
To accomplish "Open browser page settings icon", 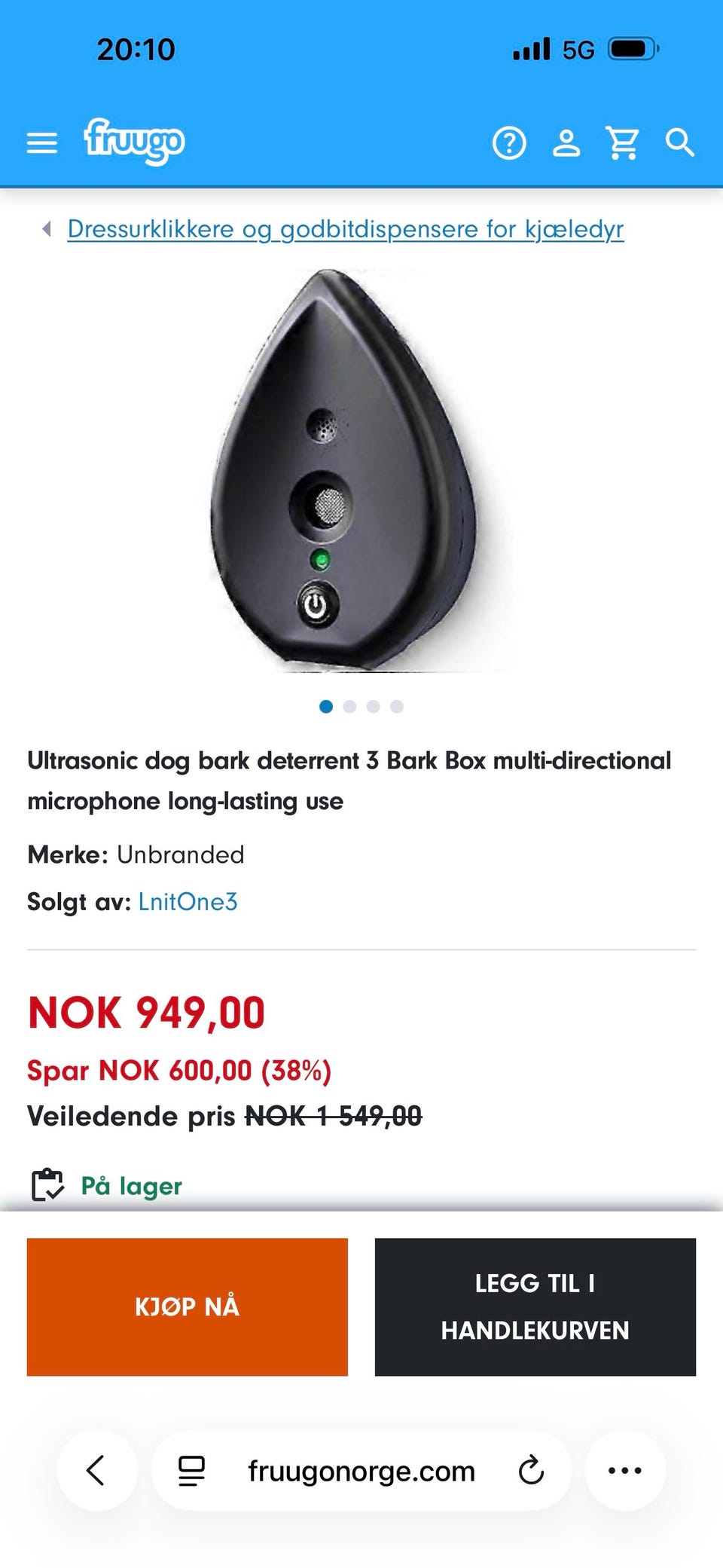I will tap(191, 1471).
